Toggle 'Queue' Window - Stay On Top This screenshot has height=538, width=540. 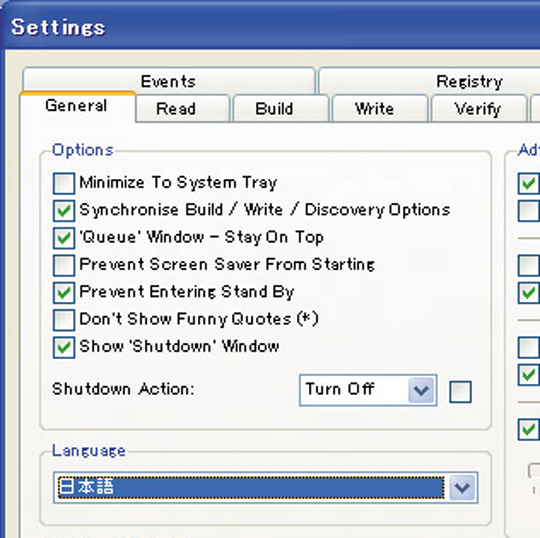click(x=64, y=238)
